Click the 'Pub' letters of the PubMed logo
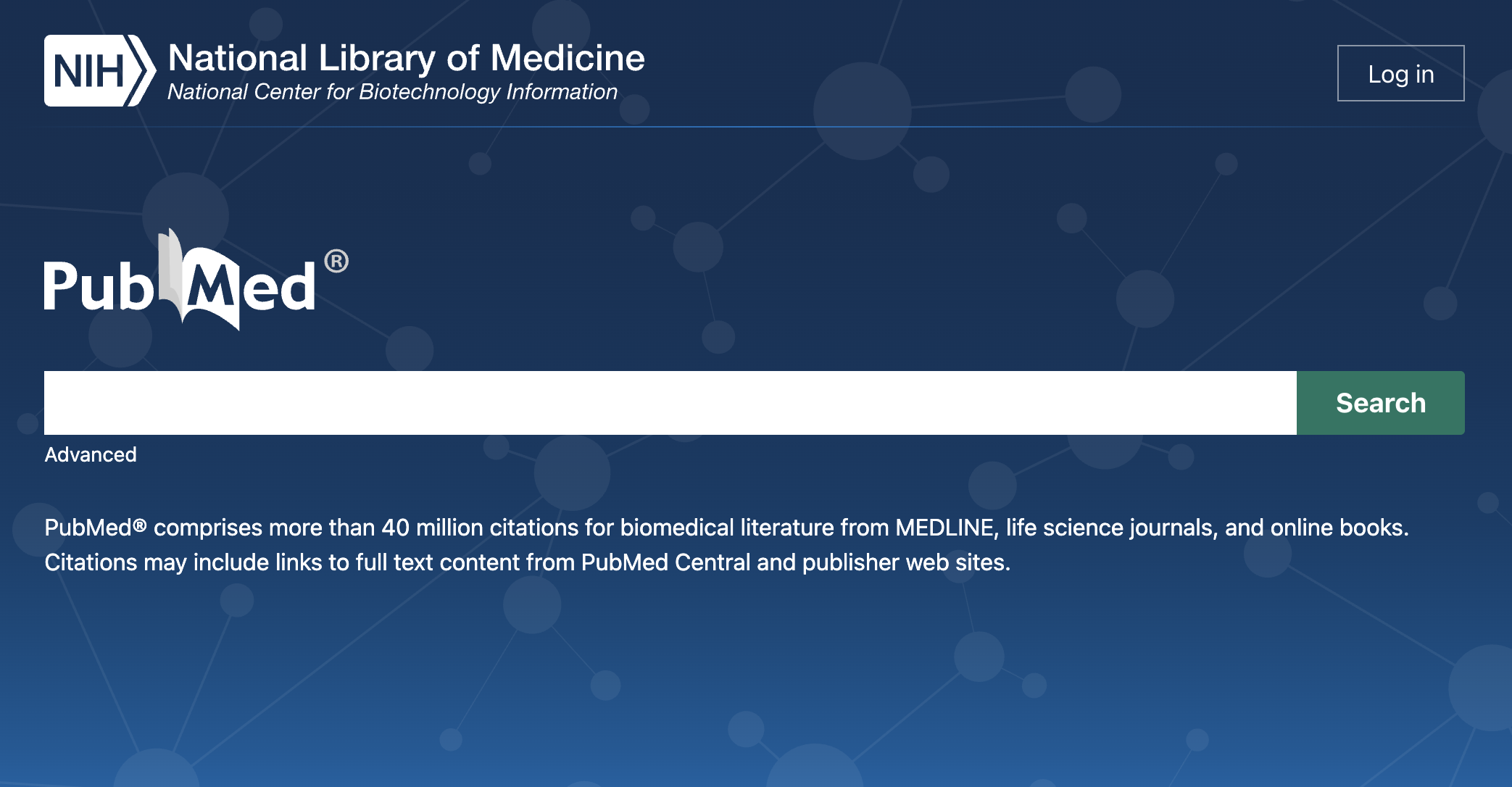This screenshot has width=1512, height=787. click(x=99, y=286)
